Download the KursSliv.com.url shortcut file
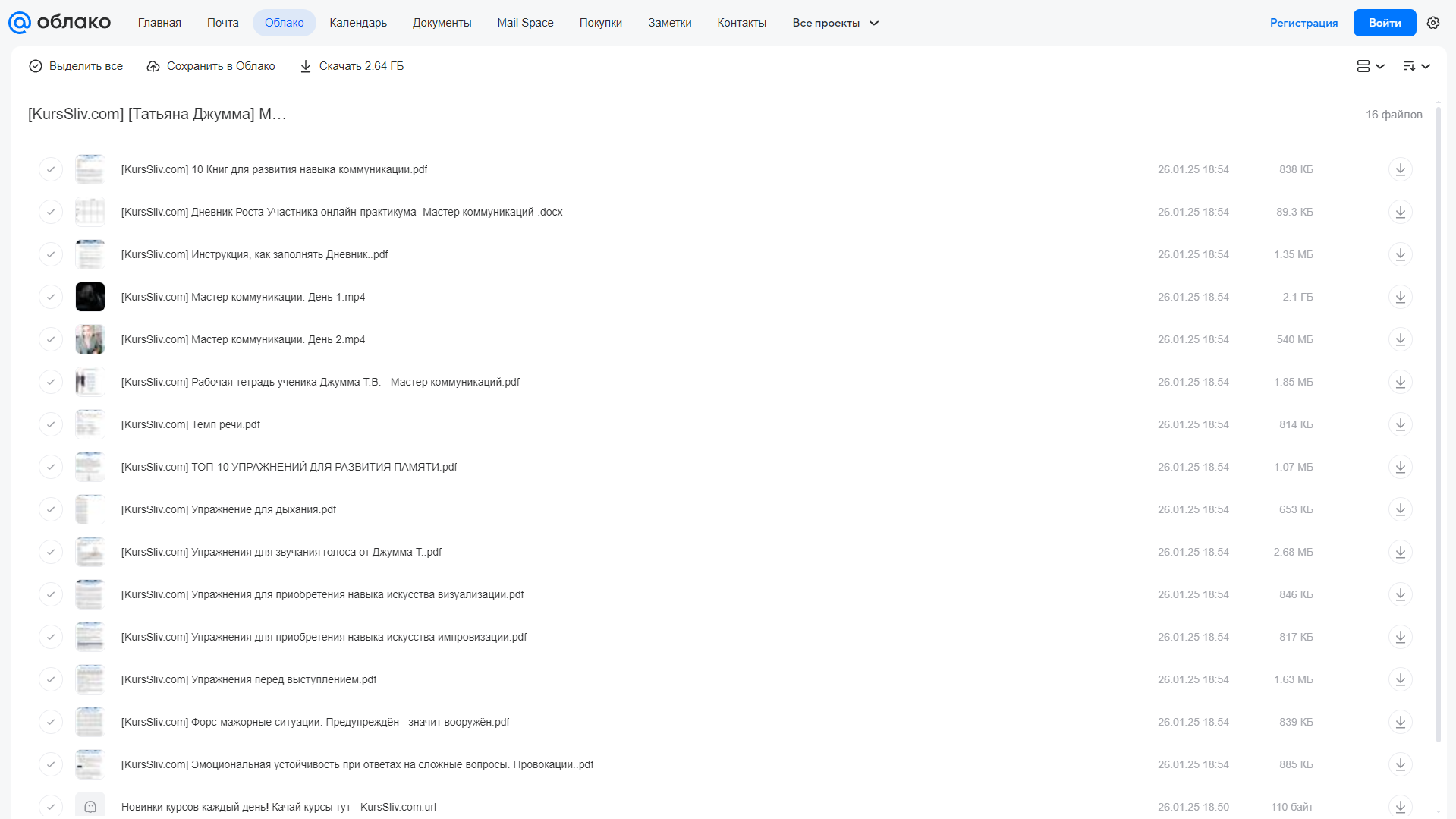This screenshot has height=819, width=1456. (1400, 807)
